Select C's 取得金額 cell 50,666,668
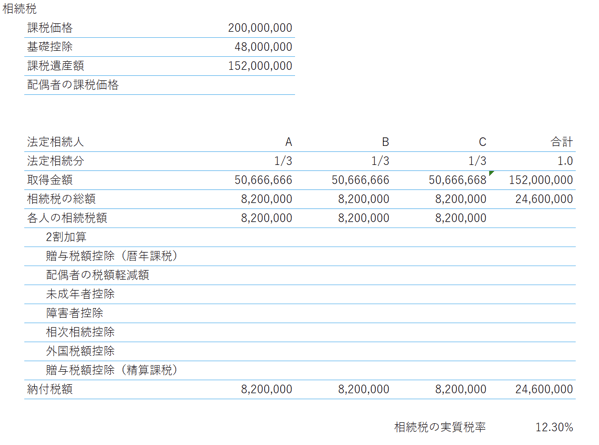This screenshot has height=445, width=599. (457, 180)
